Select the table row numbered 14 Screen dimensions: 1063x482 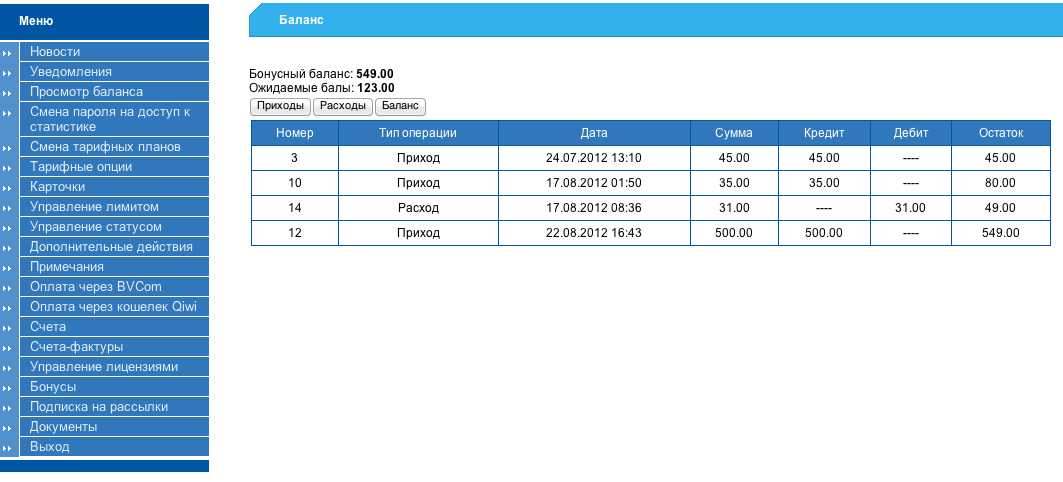650,208
